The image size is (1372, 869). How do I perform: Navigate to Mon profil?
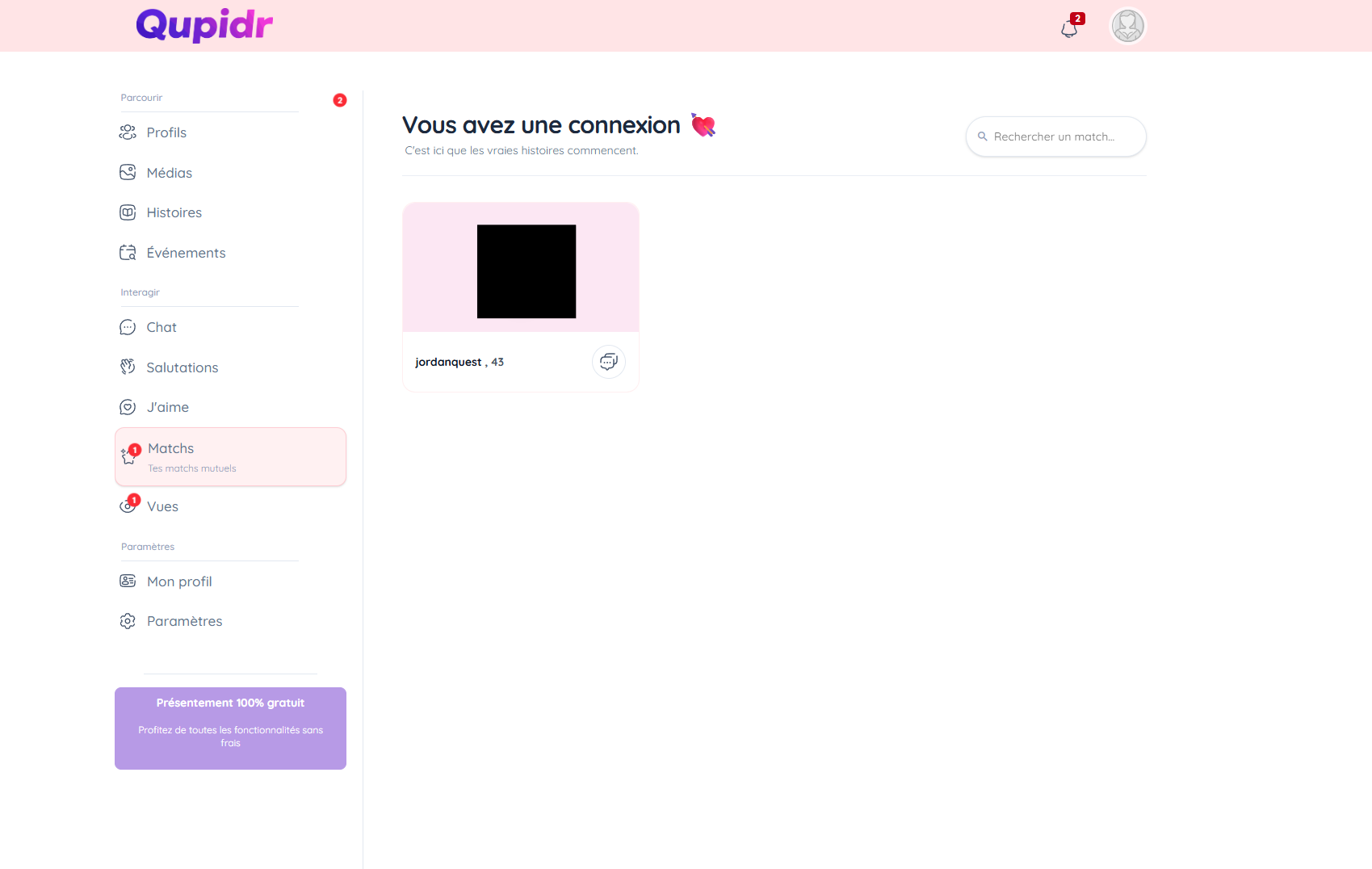coord(179,581)
